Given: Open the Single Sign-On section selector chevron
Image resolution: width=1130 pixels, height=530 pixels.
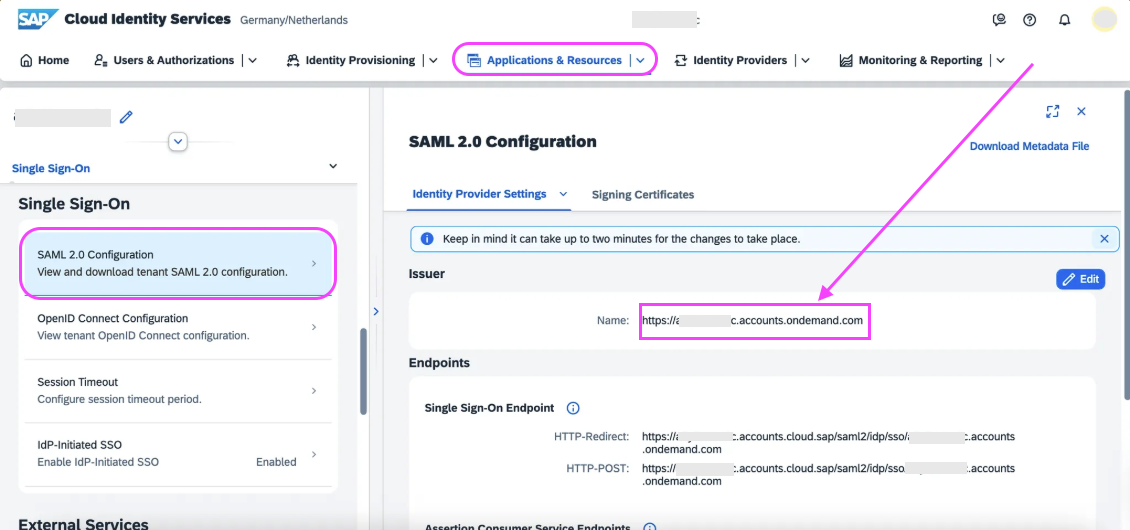Looking at the screenshot, I should (333, 166).
